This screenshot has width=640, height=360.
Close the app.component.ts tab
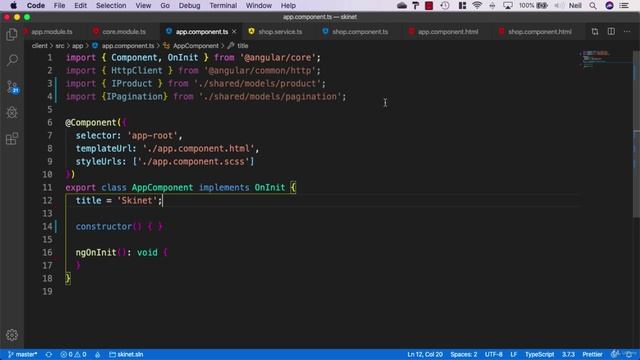point(234,31)
